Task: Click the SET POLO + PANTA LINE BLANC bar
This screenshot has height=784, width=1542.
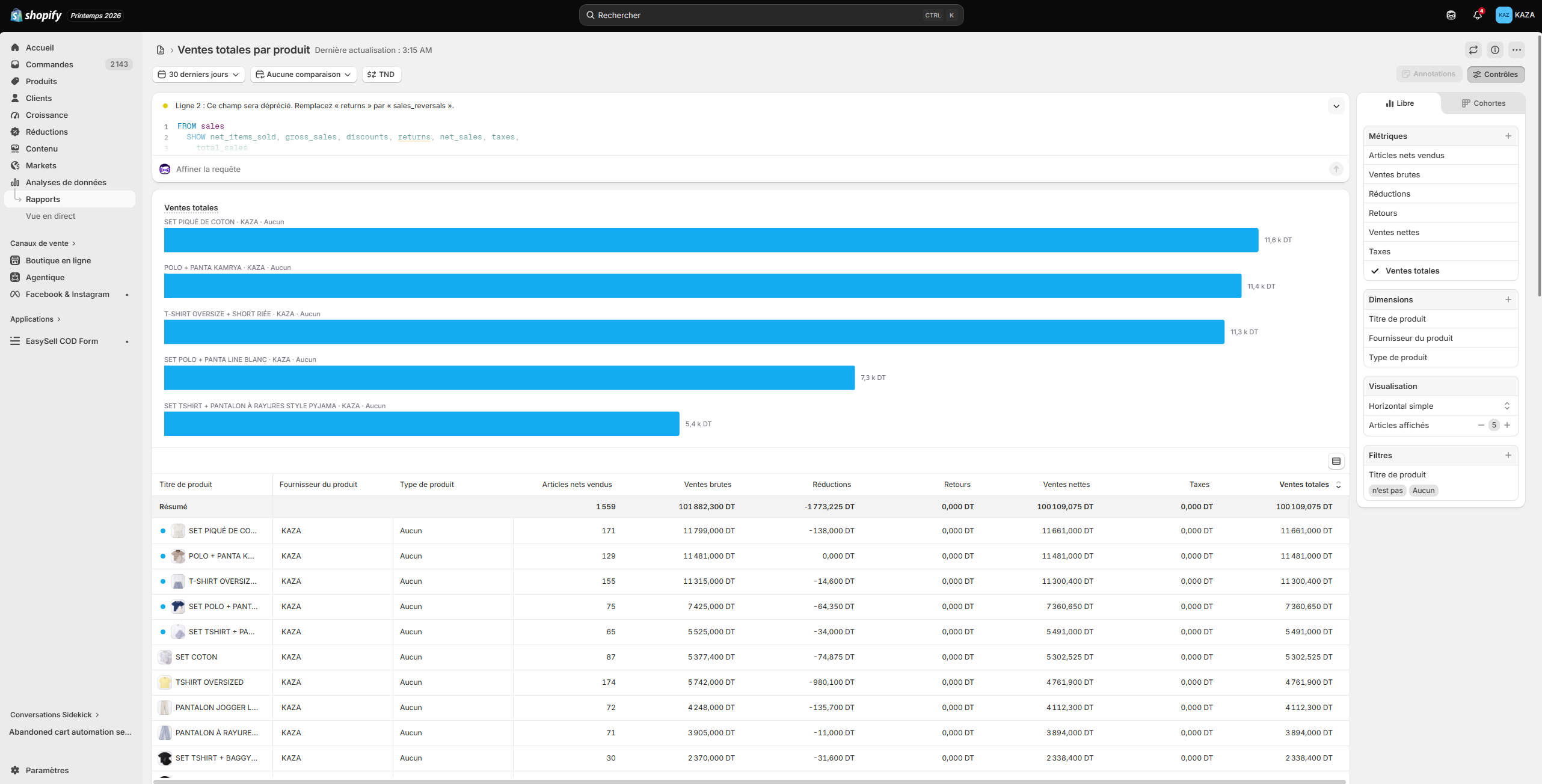Action: [509, 378]
